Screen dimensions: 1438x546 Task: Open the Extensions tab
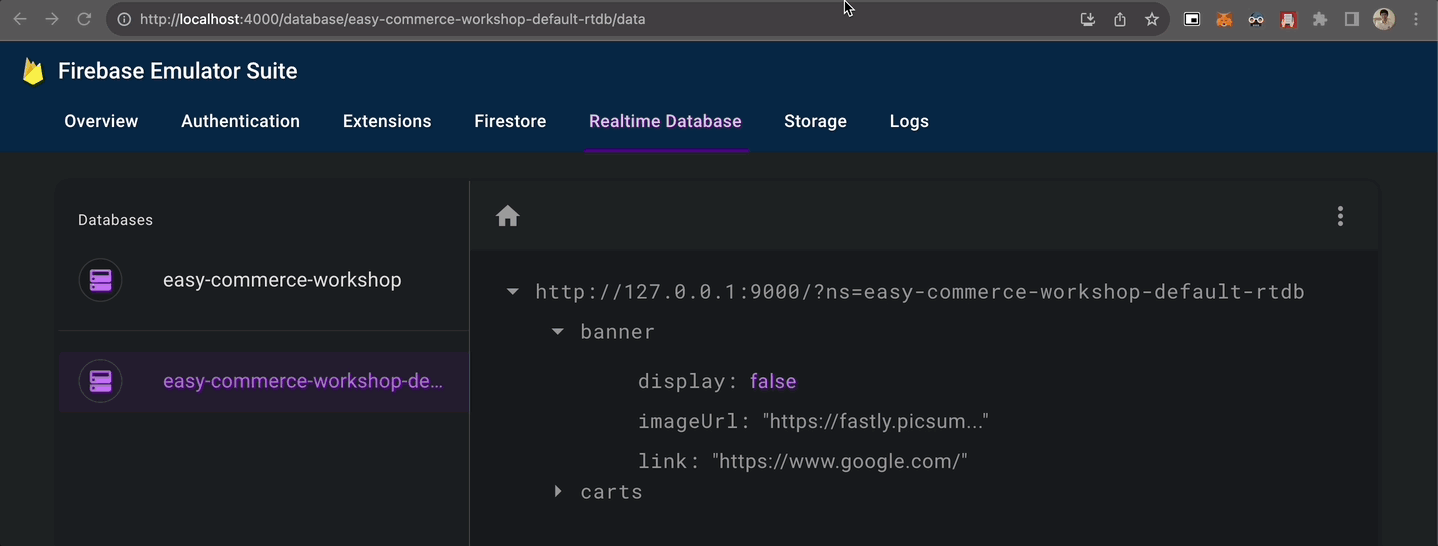(387, 121)
